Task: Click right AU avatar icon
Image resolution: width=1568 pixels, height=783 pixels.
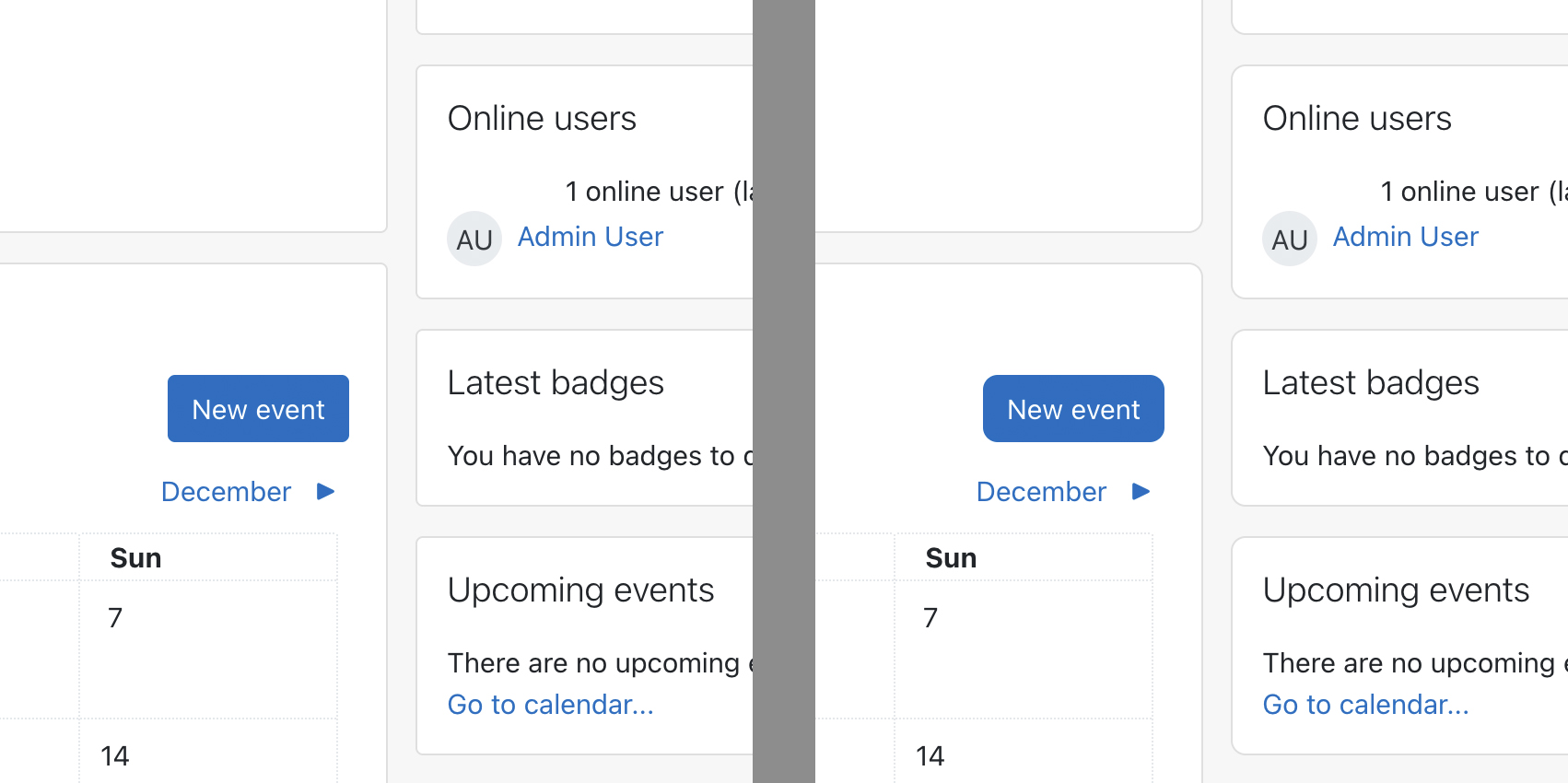Action: [1290, 239]
